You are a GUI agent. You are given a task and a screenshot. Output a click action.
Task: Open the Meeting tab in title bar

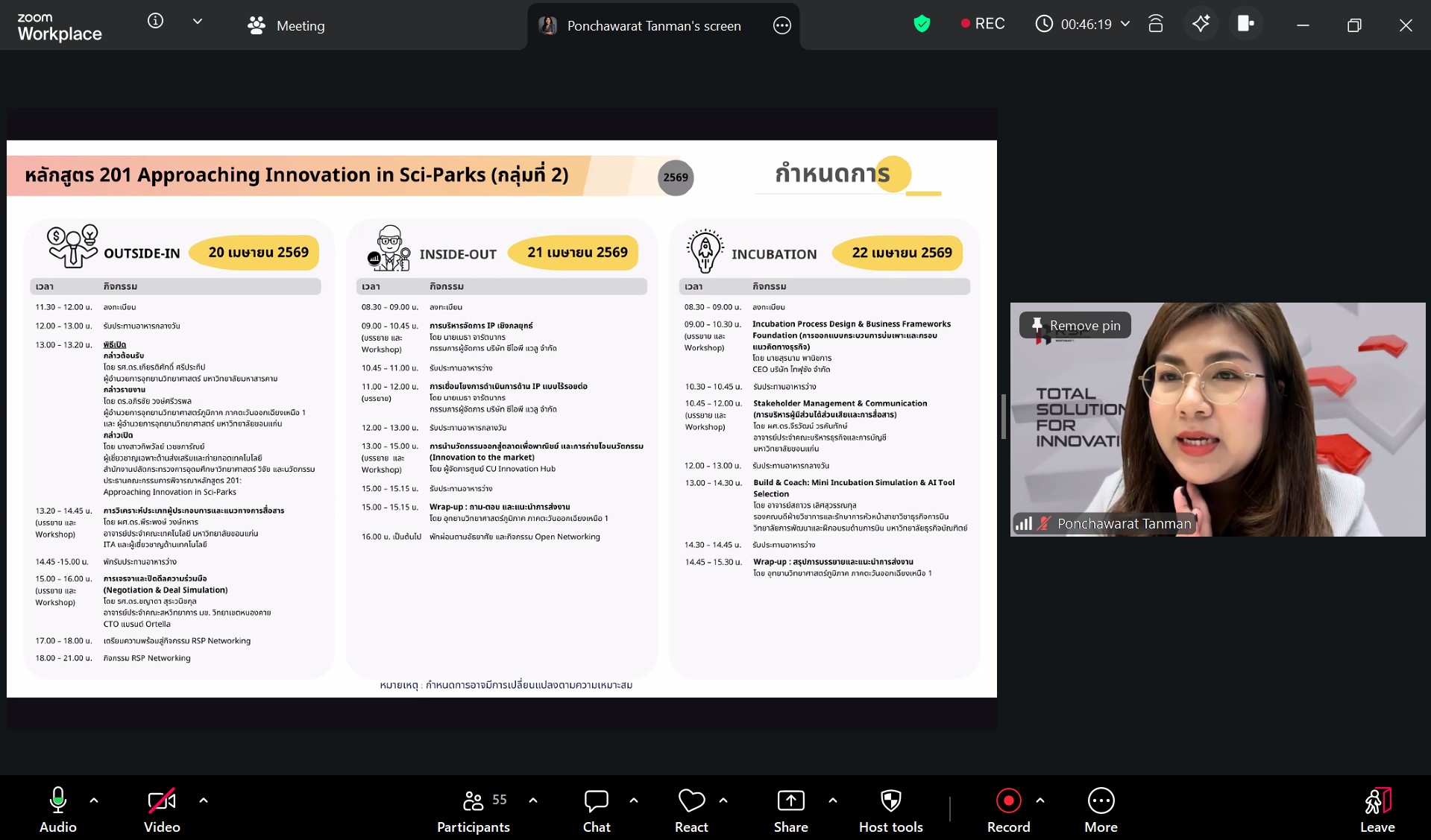(286, 25)
